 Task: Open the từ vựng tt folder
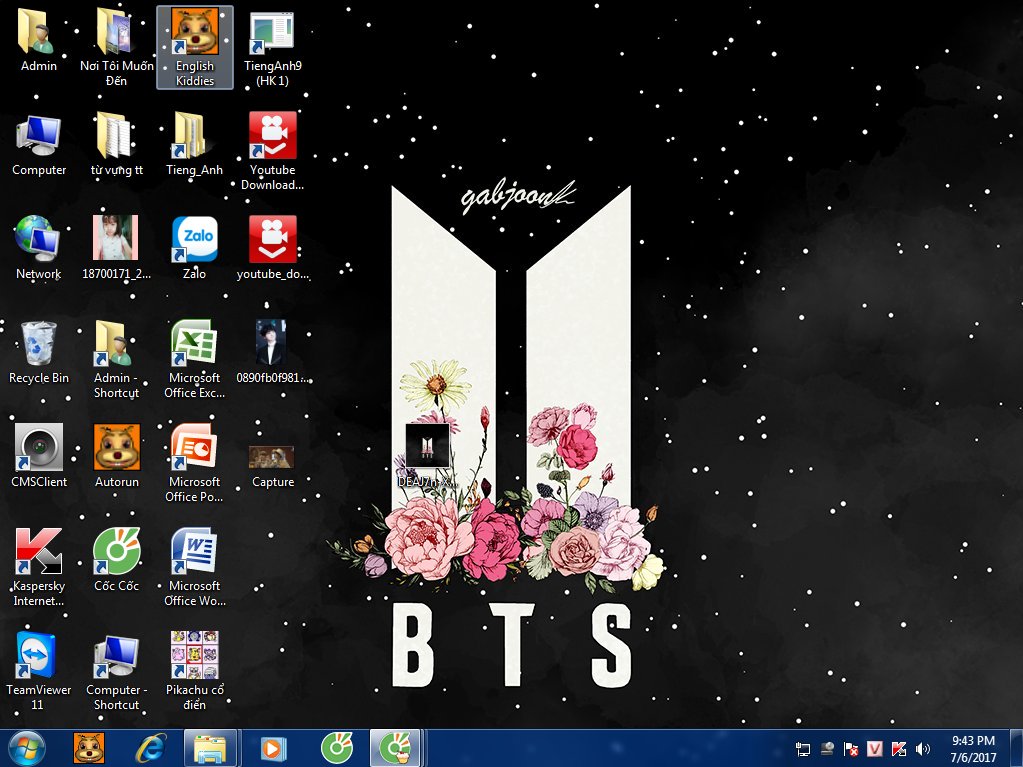click(x=116, y=143)
